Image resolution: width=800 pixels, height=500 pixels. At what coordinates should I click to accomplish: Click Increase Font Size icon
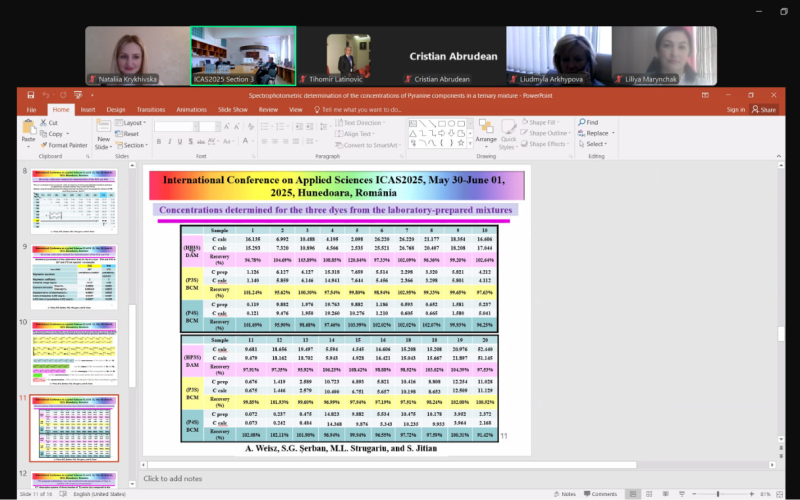tap(227, 126)
